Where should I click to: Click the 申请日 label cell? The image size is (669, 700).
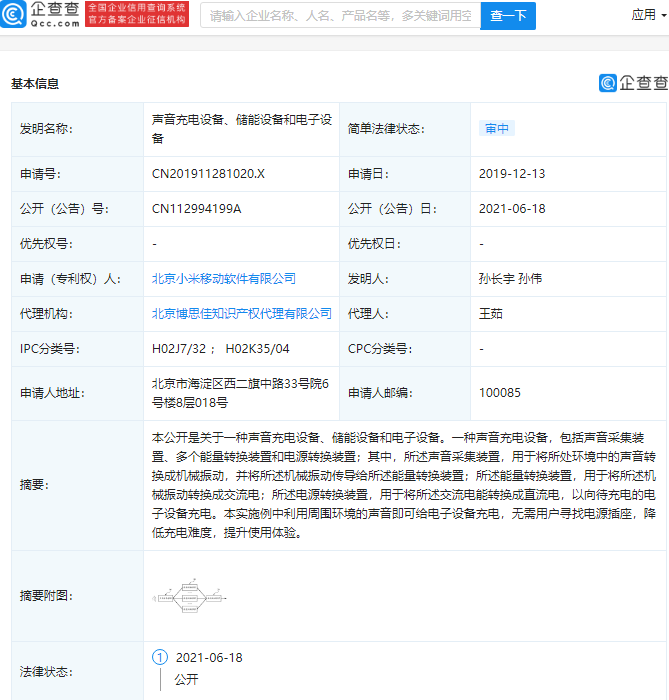[x=405, y=174]
